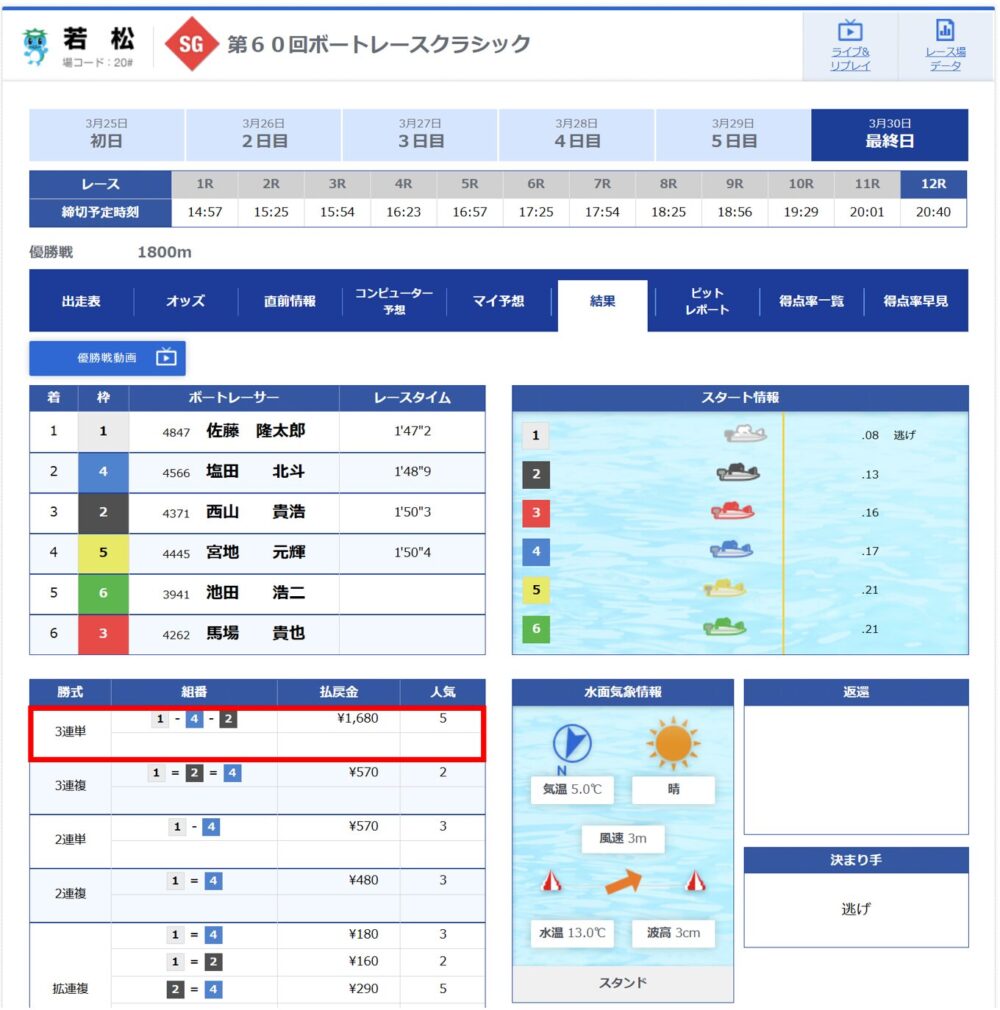This screenshot has height=1010, width=1000.
Task: Go to the 5日目 day tab
Action: tap(733, 135)
